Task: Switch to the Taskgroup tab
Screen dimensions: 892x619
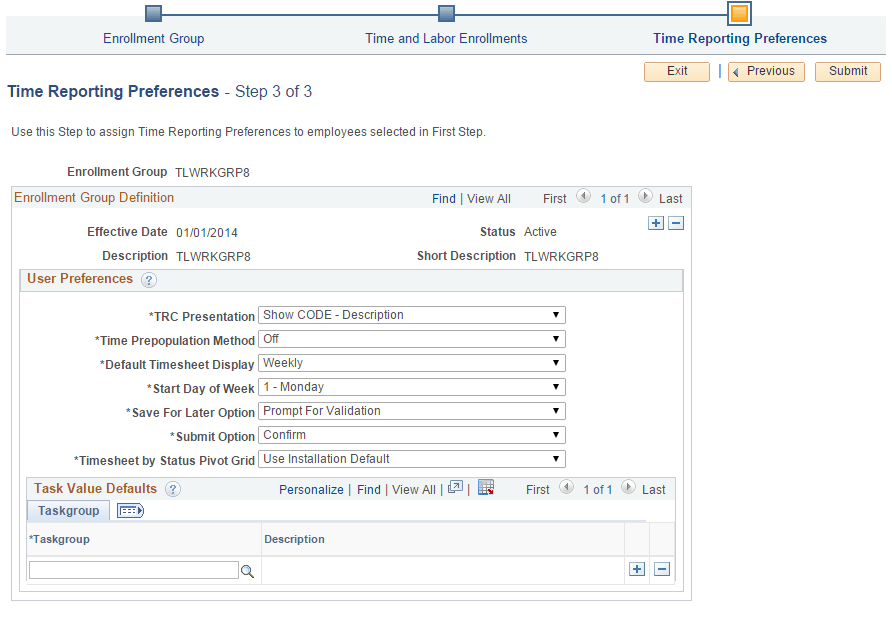Action: pos(67,510)
